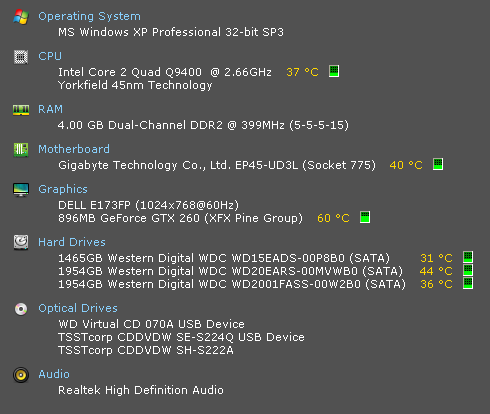Click the green RAM stick icon
The image size is (490, 414).
21,110
